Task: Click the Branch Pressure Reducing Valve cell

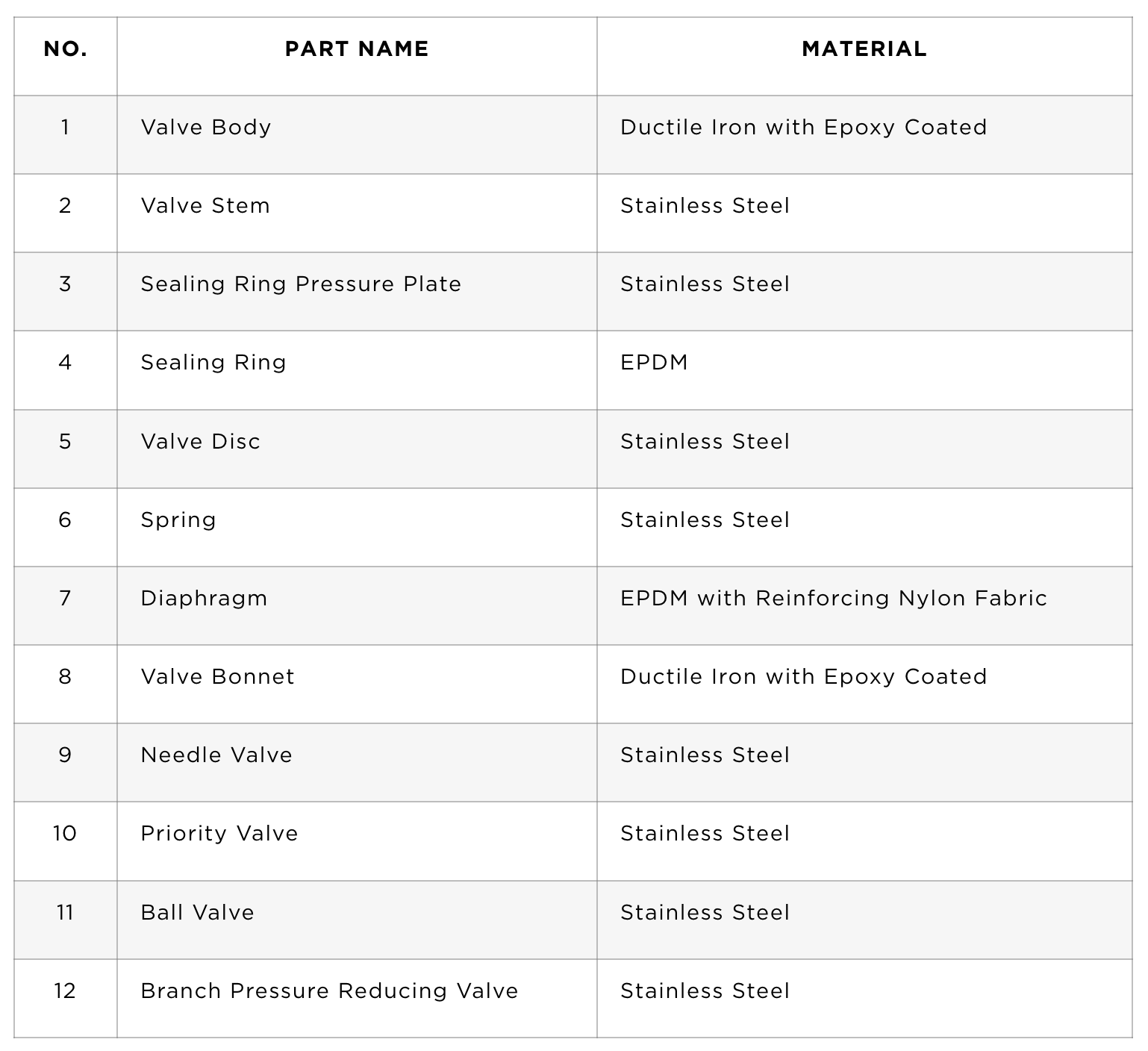Action: (357, 998)
